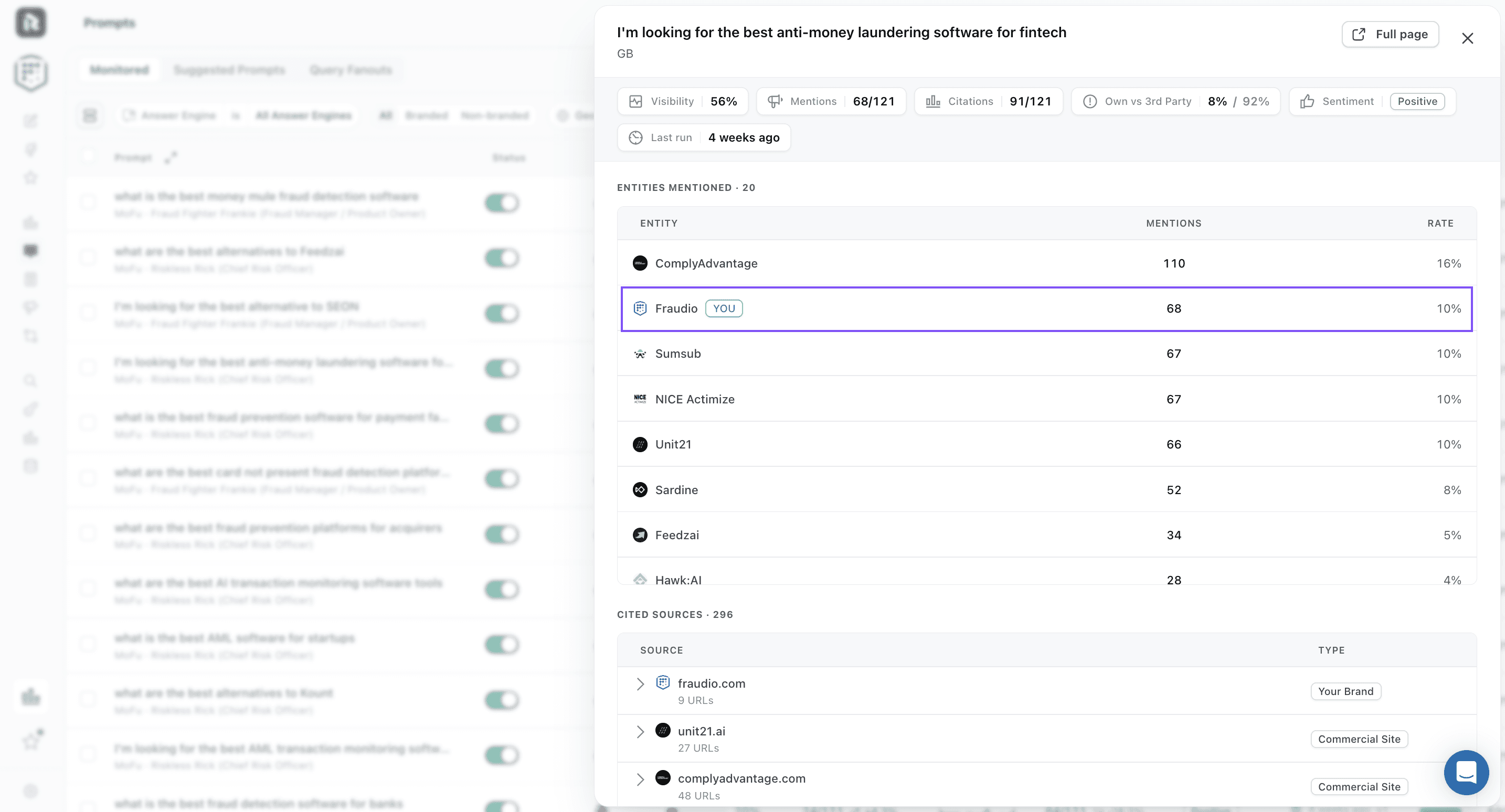Click the YOU badge next to Fraudio
Screen dimensions: 1505x812
point(723,308)
